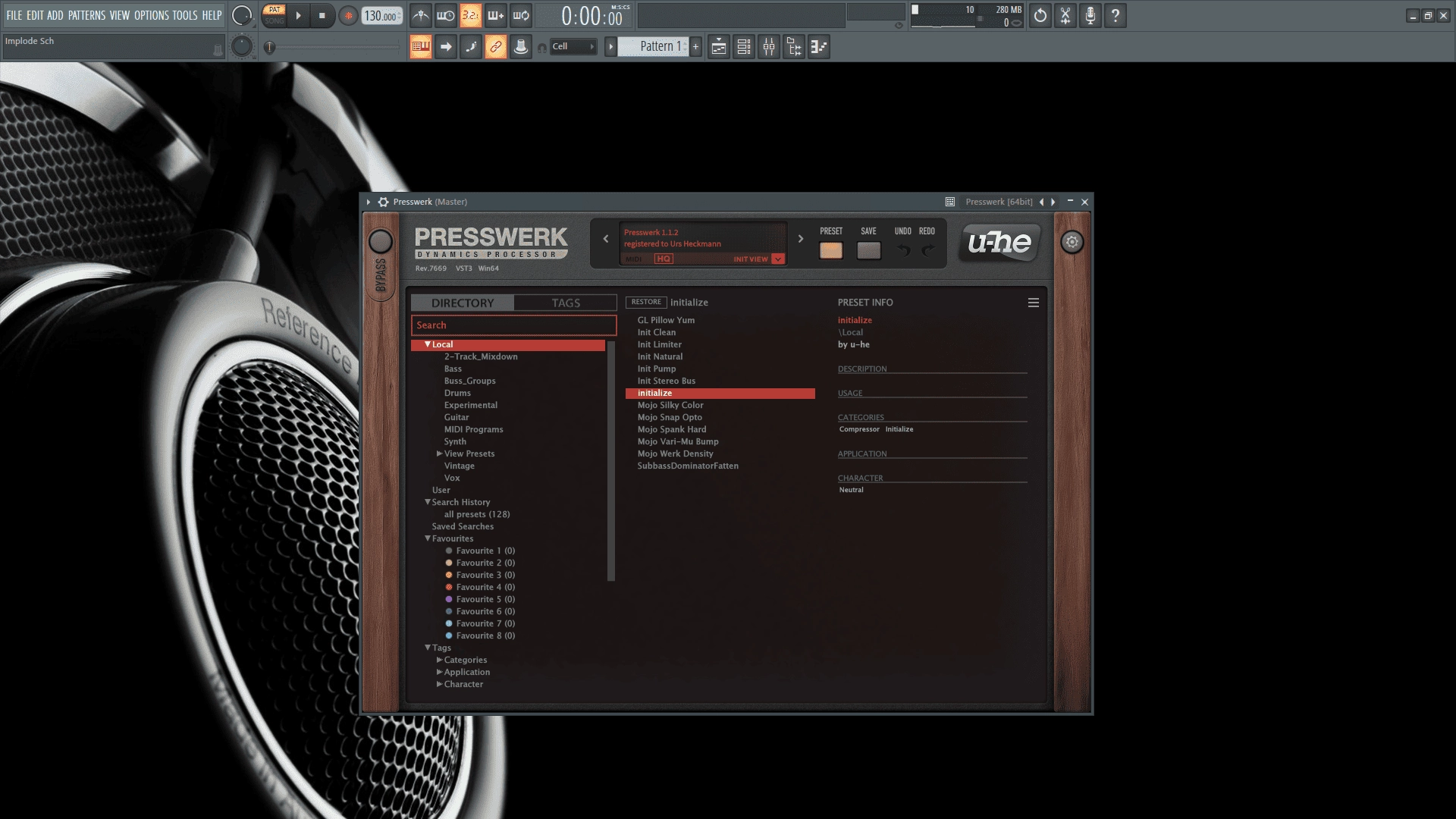Click the audio editor scissors icon
This screenshot has height=819, width=1456.
(1065, 15)
